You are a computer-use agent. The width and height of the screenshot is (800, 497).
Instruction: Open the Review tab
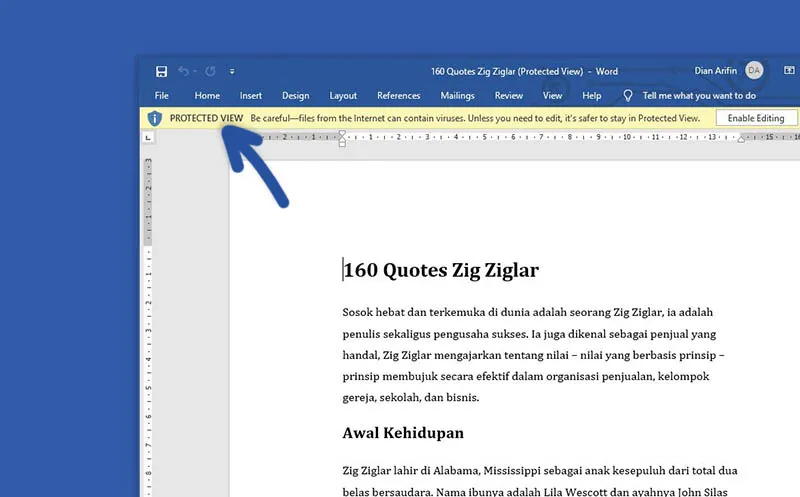(509, 96)
